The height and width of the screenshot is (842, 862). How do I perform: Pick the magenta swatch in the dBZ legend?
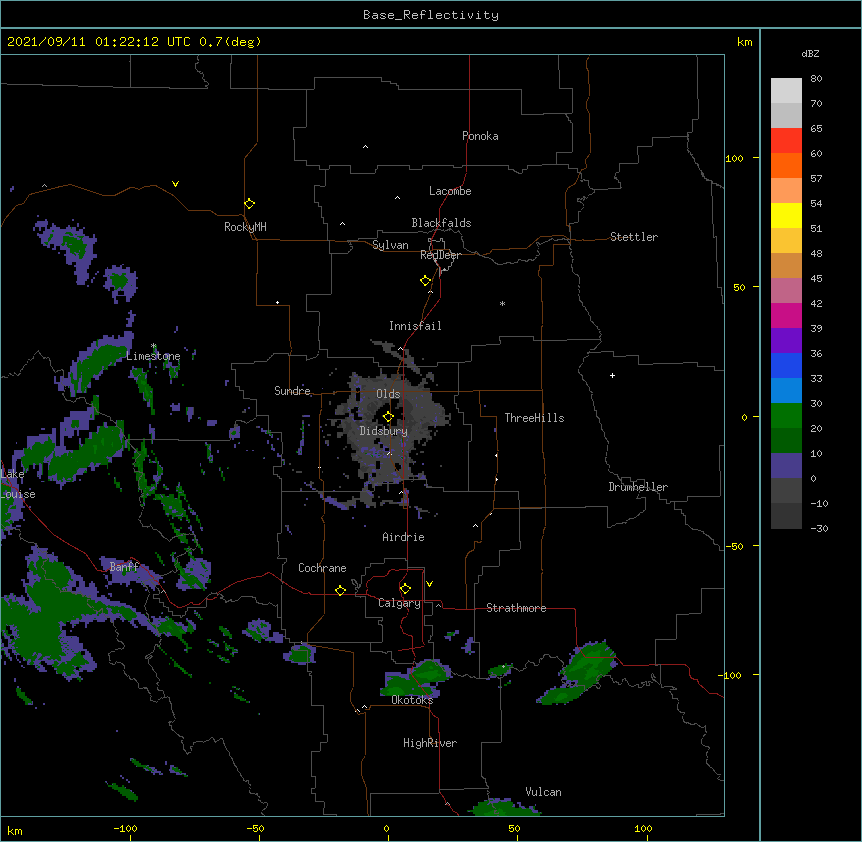click(786, 315)
